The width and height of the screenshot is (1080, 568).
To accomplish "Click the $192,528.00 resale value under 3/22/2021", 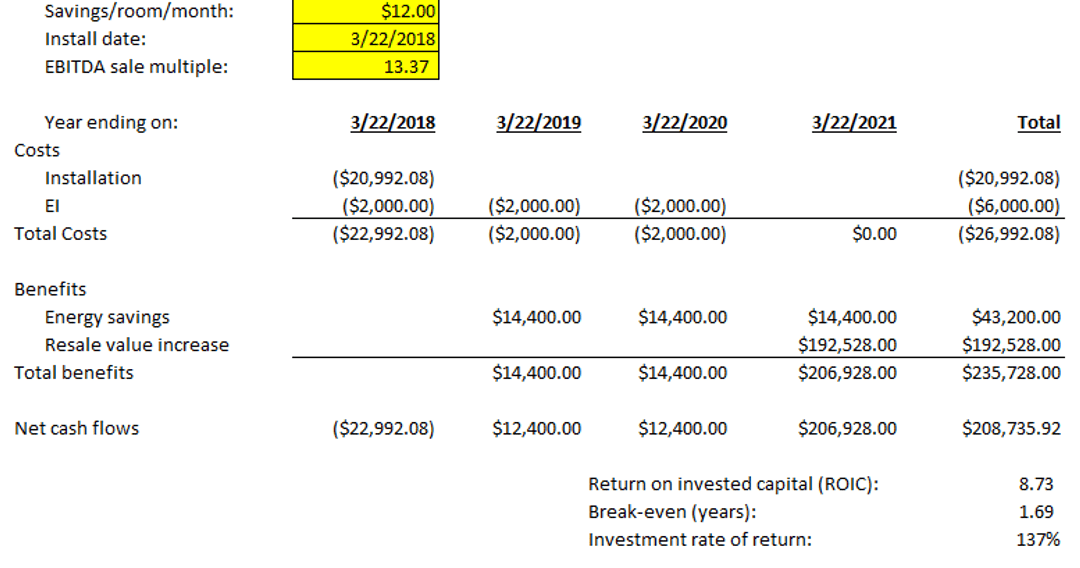I will (848, 345).
